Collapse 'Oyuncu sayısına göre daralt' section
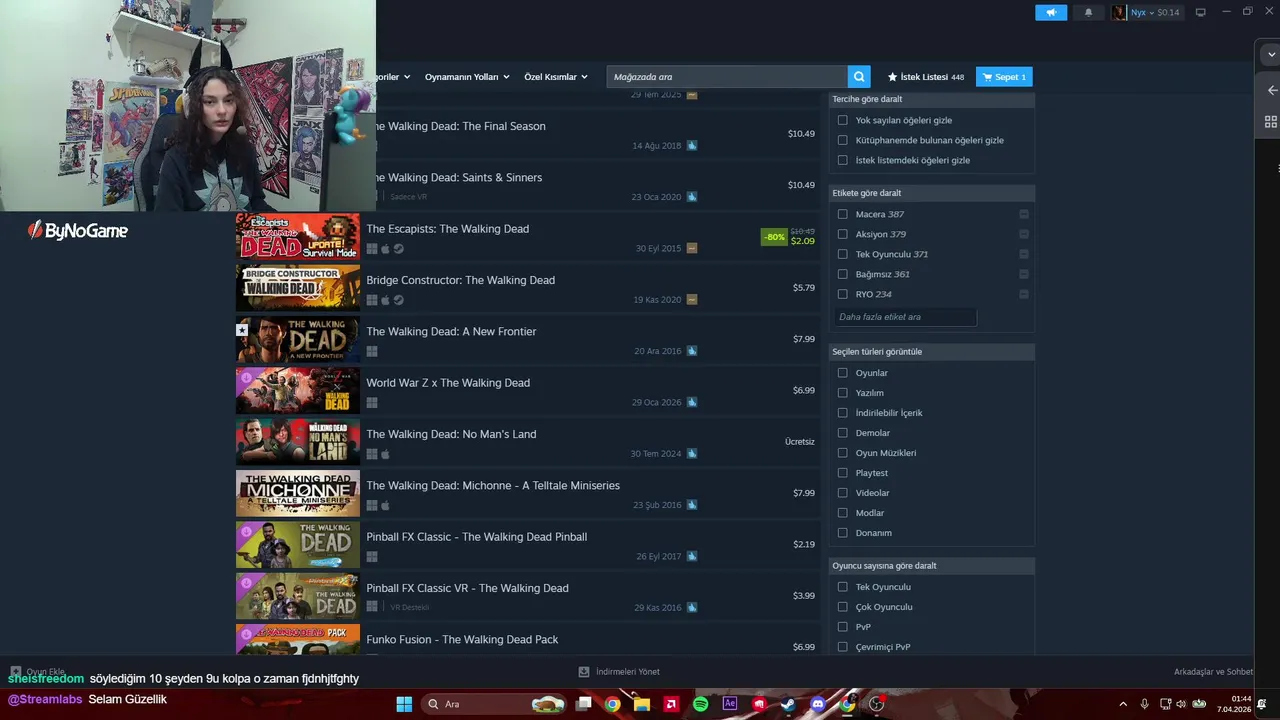The image size is (1280, 720). tap(932, 566)
